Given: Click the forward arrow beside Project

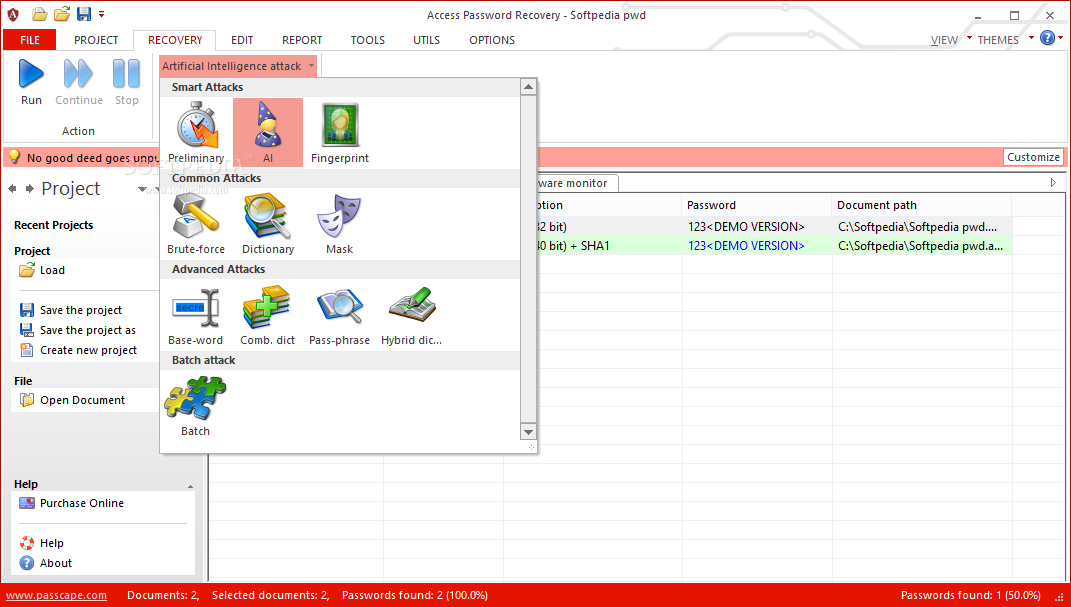Looking at the screenshot, I should (x=29, y=188).
